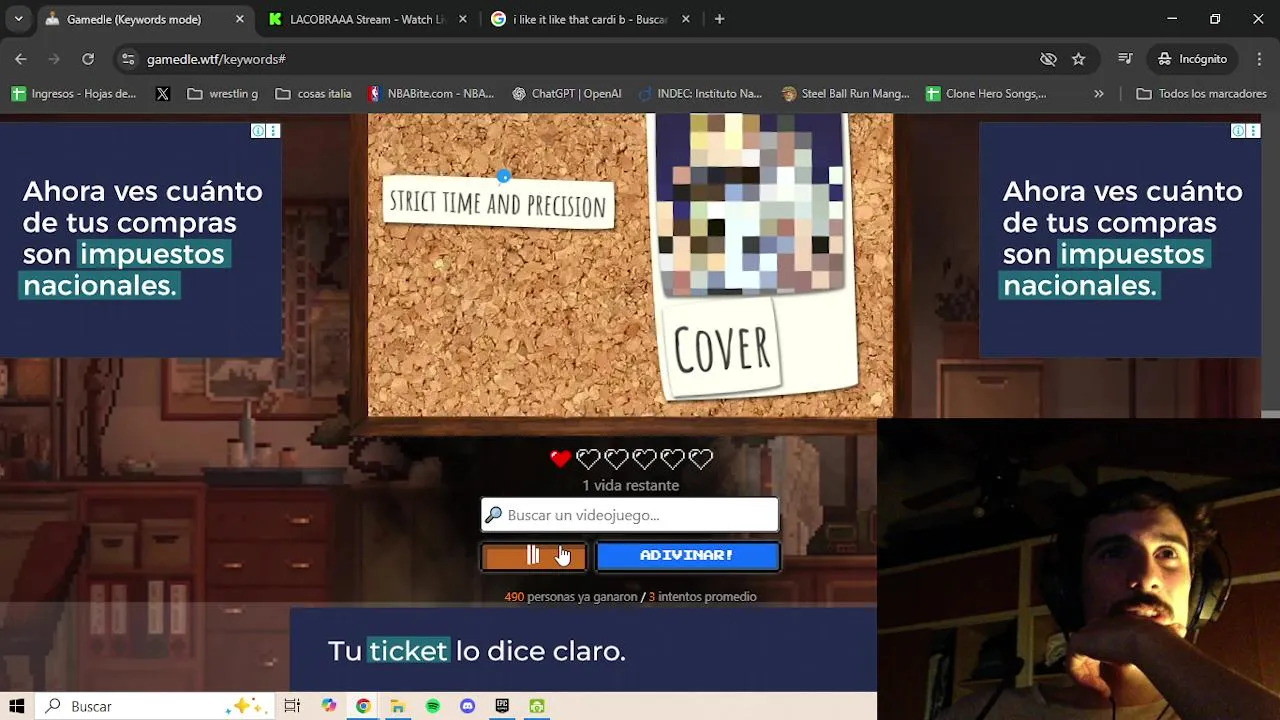Click the address bar URL gamedle.wtf/keywords#
1280x720 pixels.
coord(216,59)
